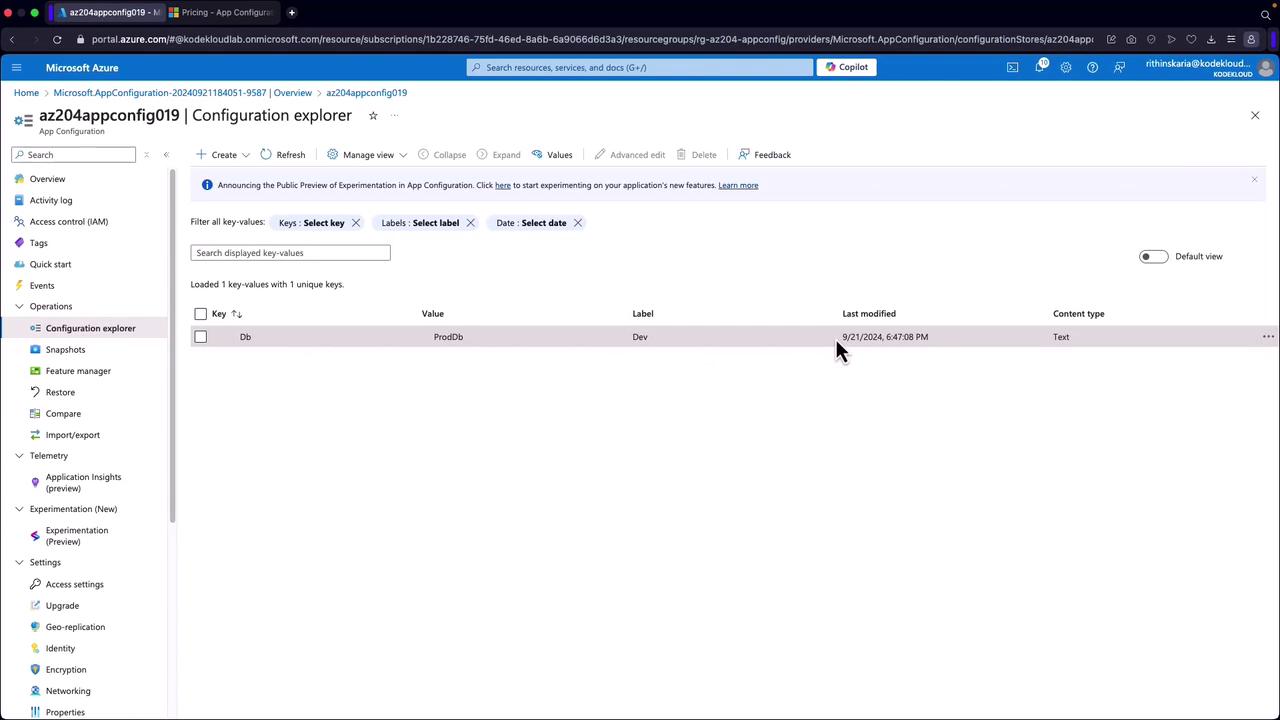This screenshot has width=1280, height=720.
Task: Open the Manage view dropdown
Action: pos(367,155)
